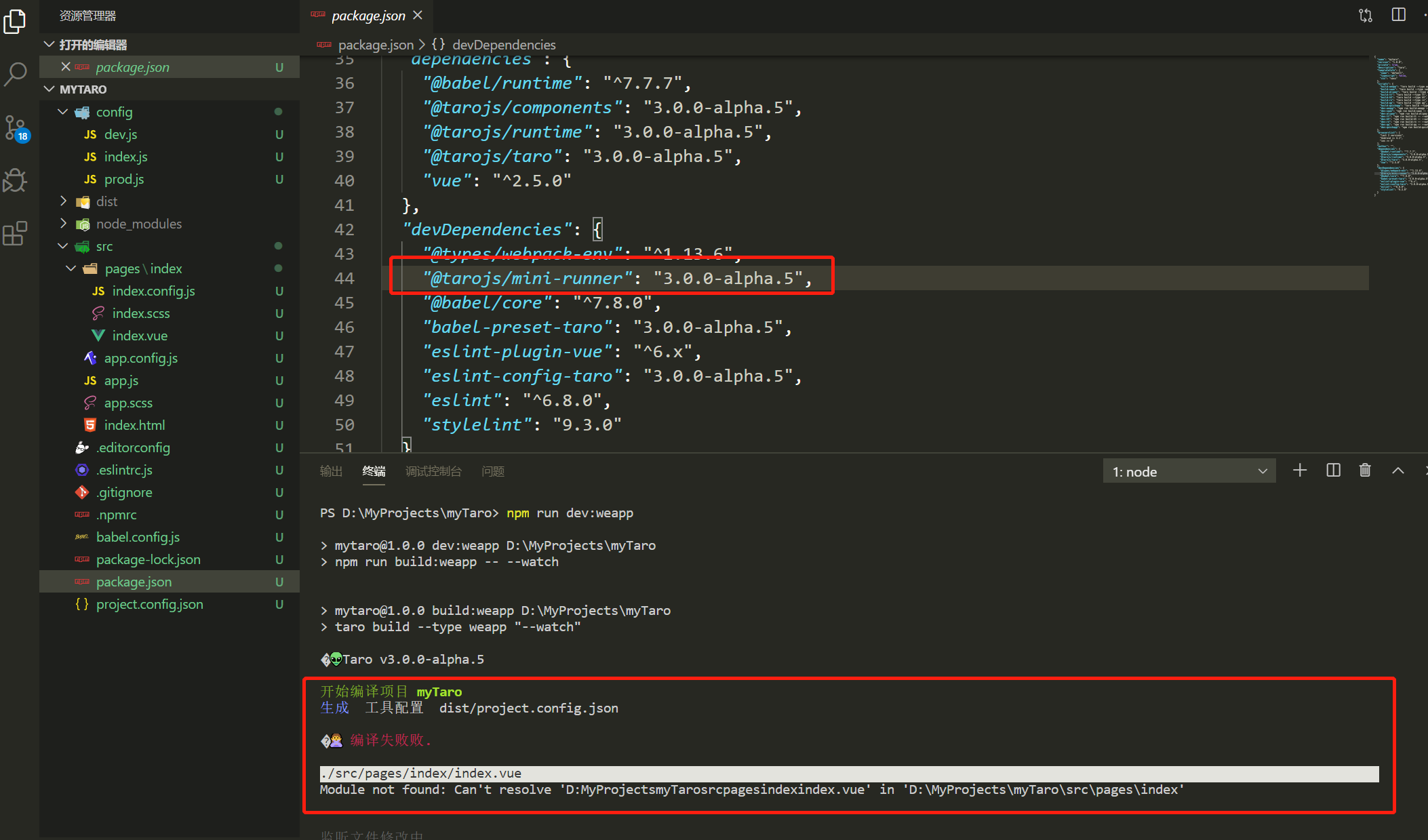Maximize panel using the chevron-up icon

tap(1398, 471)
